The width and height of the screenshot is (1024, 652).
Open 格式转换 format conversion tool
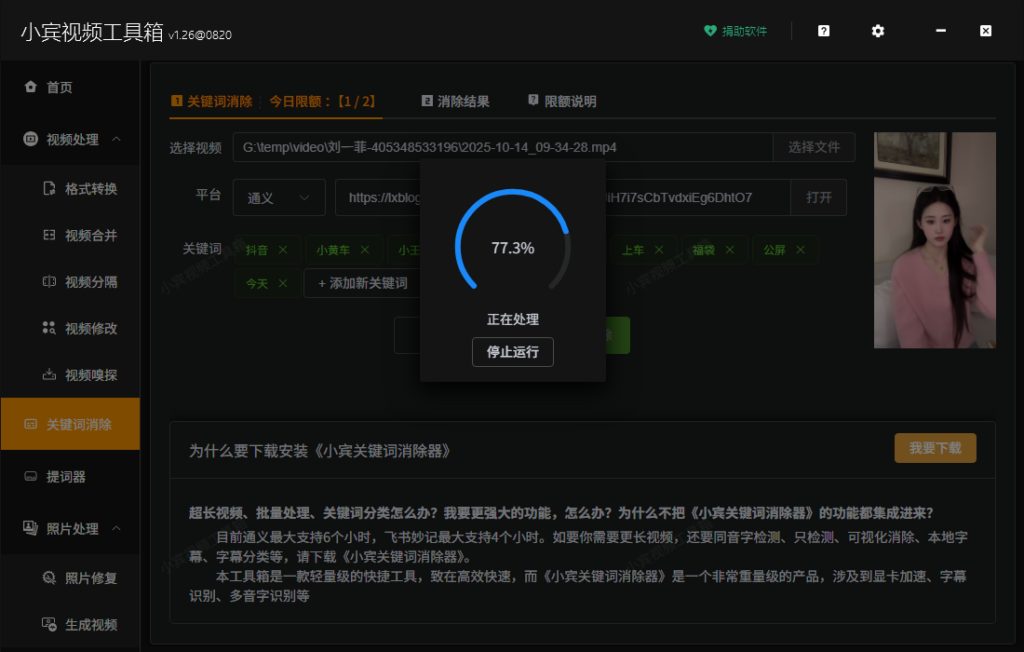90,189
